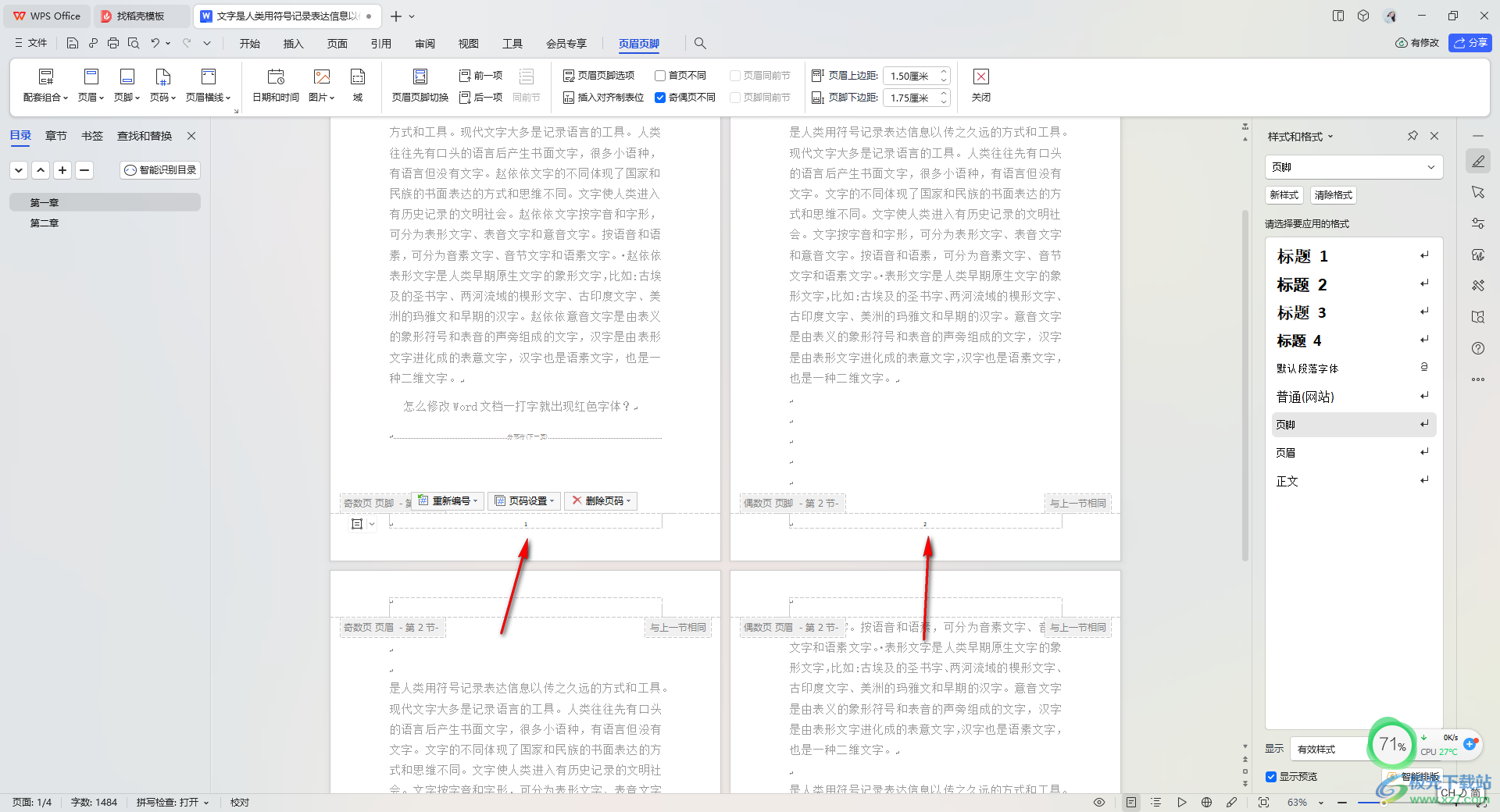Click the selection arrow tool in the right sidebar
The width and height of the screenshot is (1500, 812).
pos(1478,192)
